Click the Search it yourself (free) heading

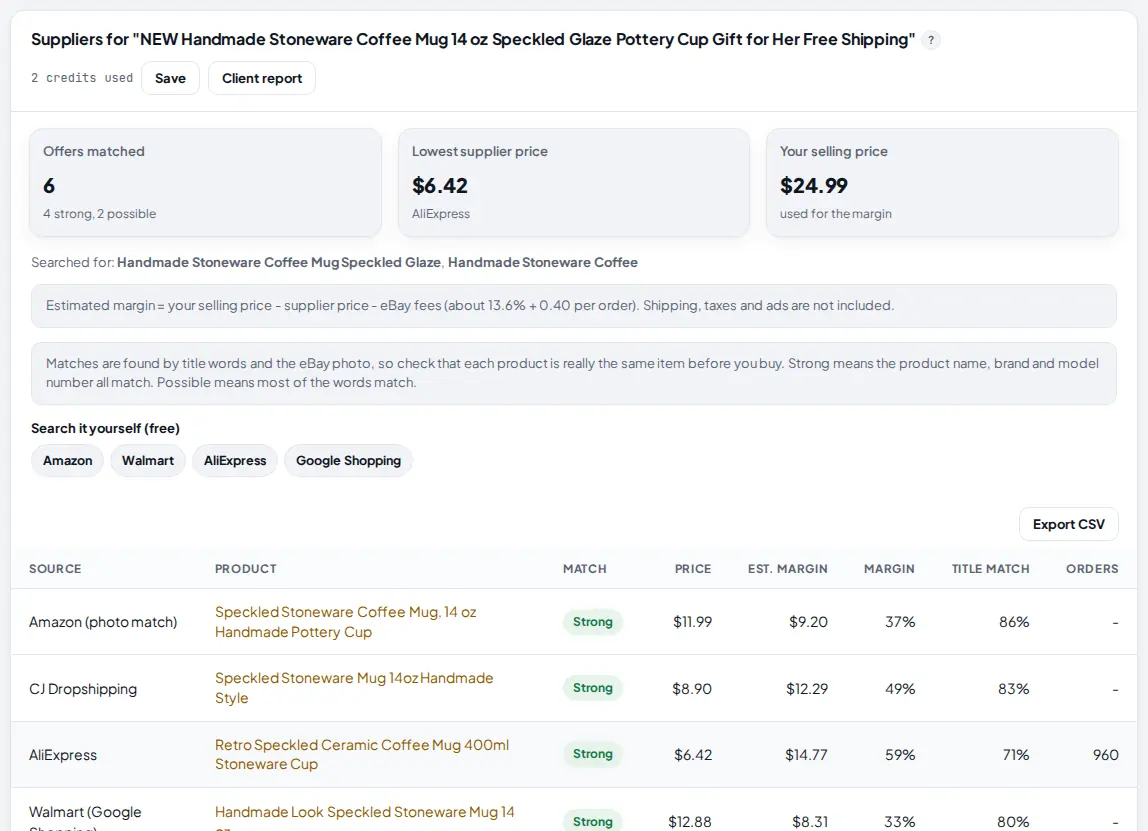pyautogui.click(x=105, y=428)
